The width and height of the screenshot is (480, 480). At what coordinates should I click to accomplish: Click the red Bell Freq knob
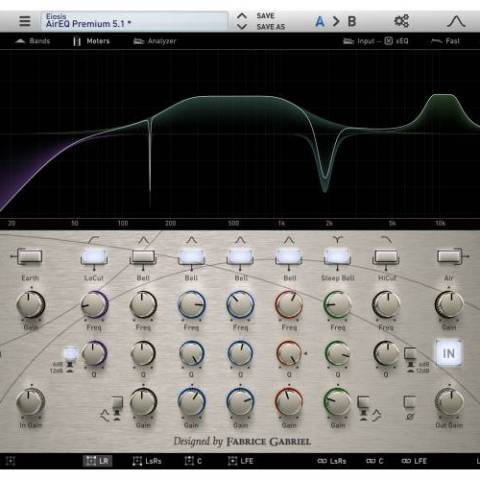pyautogui.click(x=289, y=305)
